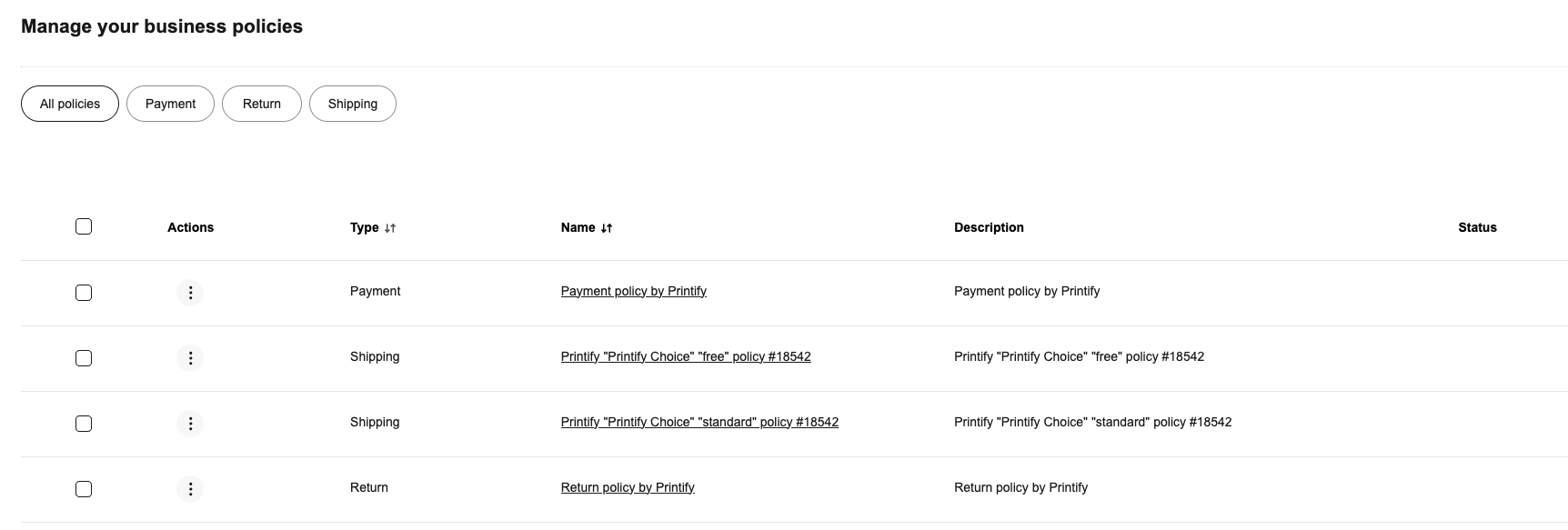The width and height of the screenshot is (1568, 530).
Task: Select all policies using the header checkbox
Action: 83,225
